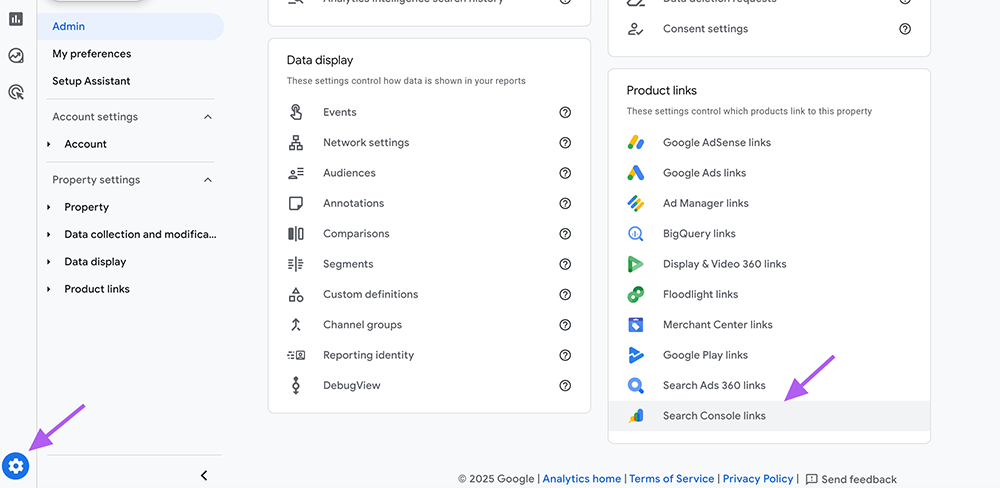
Task: Click the Search Console logo icon
Action: (x=636, y=416)
